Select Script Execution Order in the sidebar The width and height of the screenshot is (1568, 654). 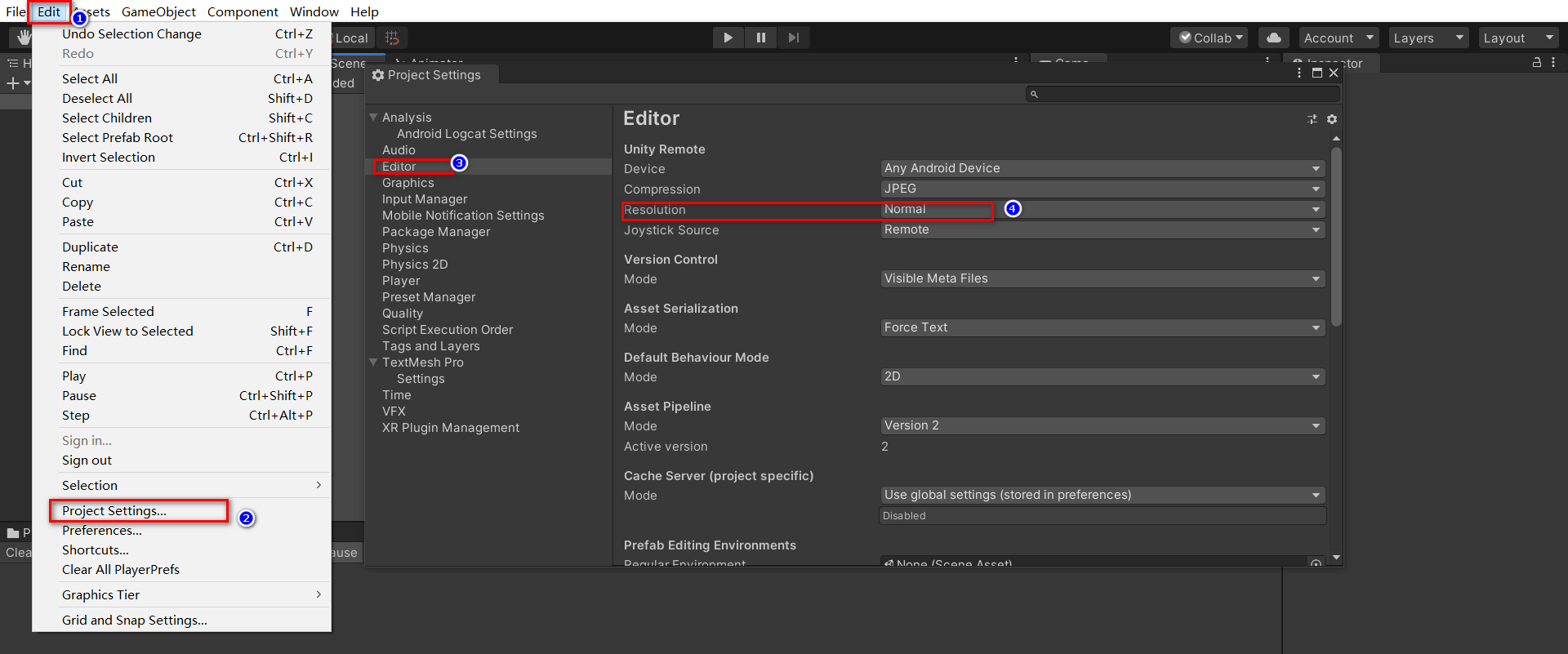coord(448,330)
